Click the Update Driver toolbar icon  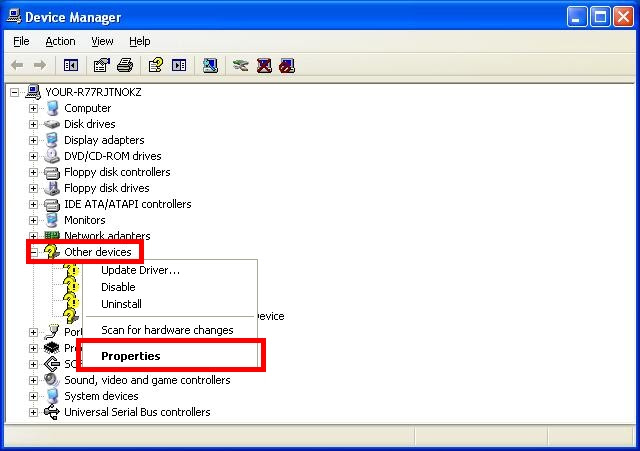pos(240,65)
